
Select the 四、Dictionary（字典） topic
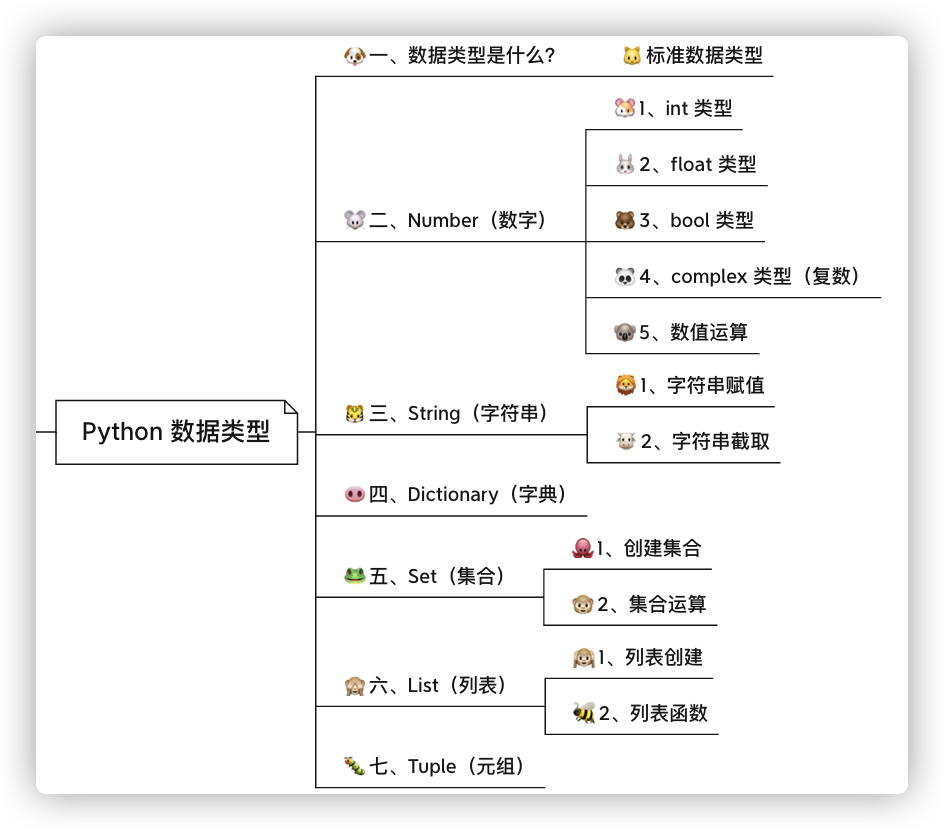pos(456,494)
